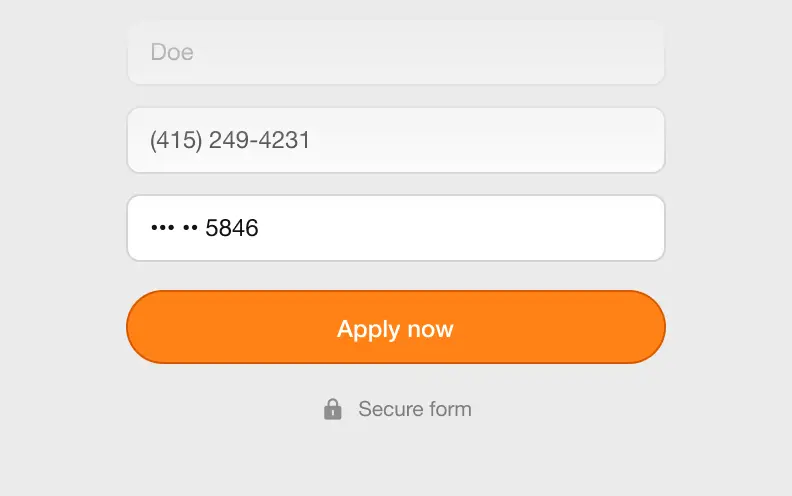The image size is (792, 496).
Task: Click the left rounded end of Apply now
Action: (x=146, y=327)
